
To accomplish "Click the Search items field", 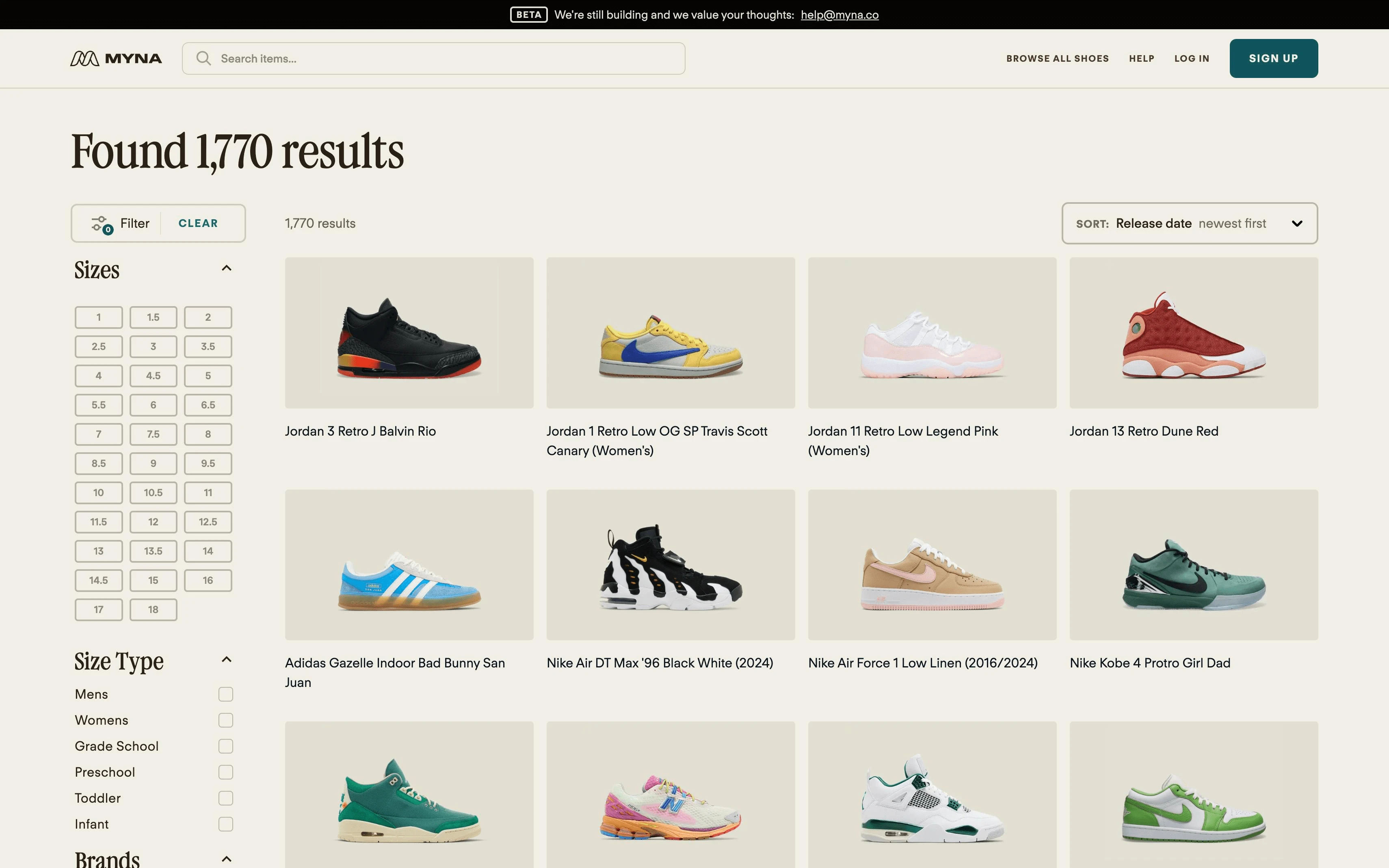I will coord(433,58).
